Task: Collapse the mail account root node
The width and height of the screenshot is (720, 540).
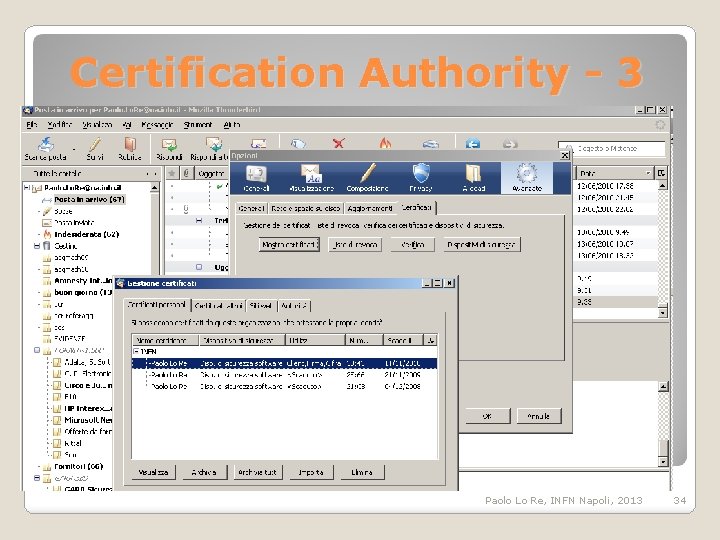Action: pos(27,187)
